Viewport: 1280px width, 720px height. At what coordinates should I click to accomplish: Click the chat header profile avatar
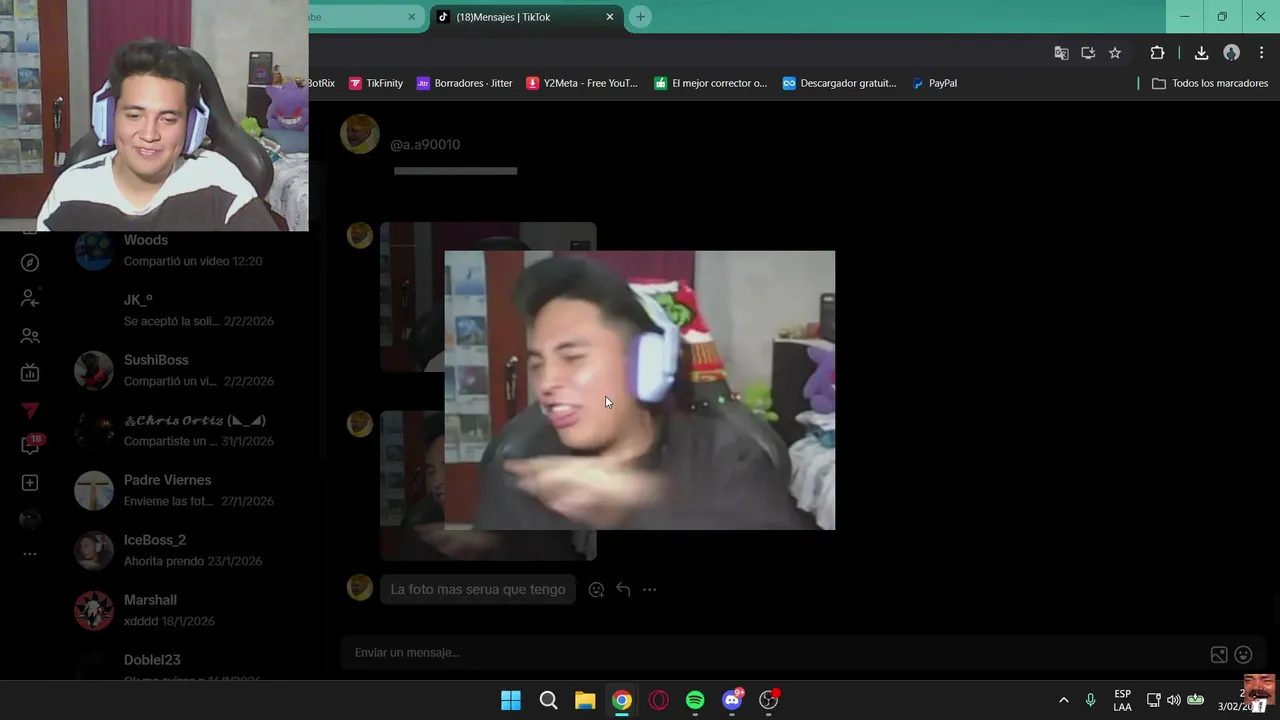pyautogui.click(x=360, y=134)
